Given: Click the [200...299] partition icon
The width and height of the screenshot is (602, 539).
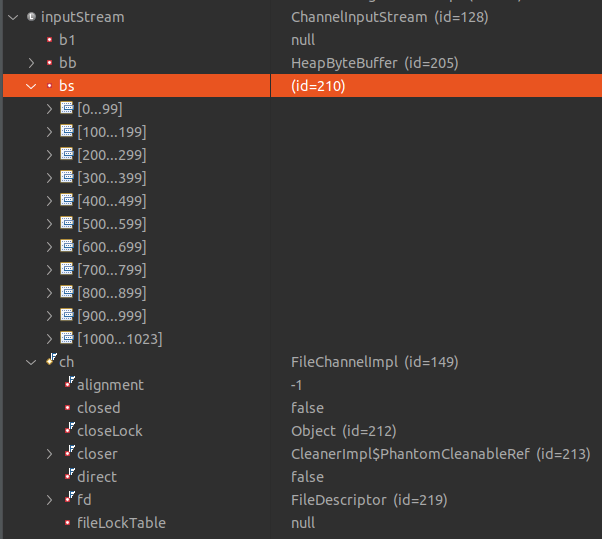Looking at the screenshot, I should click(x=67, y=154).
